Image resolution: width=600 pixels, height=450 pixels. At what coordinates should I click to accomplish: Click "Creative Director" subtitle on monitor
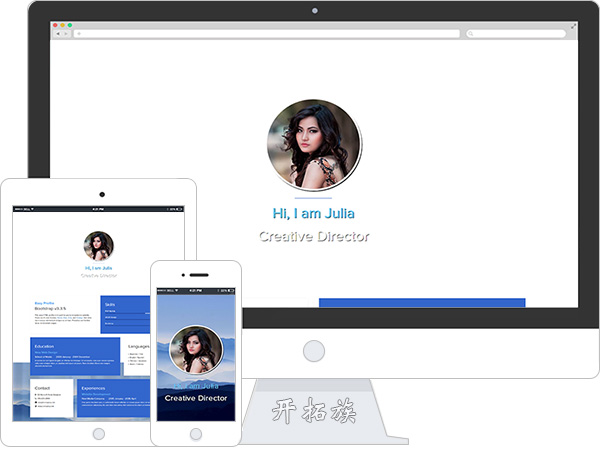click(314, 236)
